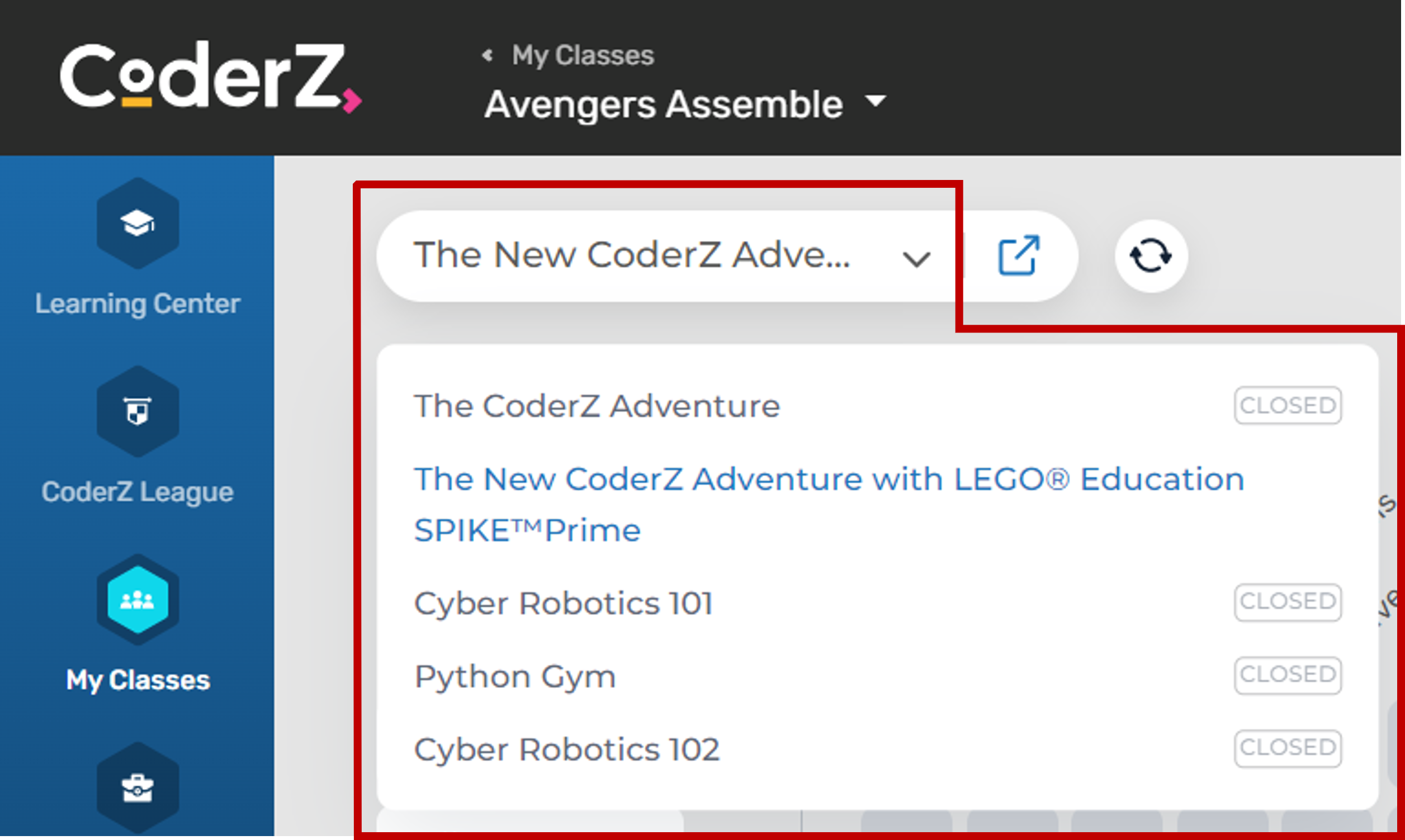Click the course selector showing The New CoderZ Adve...
This screenshot has height=840, width=1405.
pyautogui.click(x=631, y=256)
